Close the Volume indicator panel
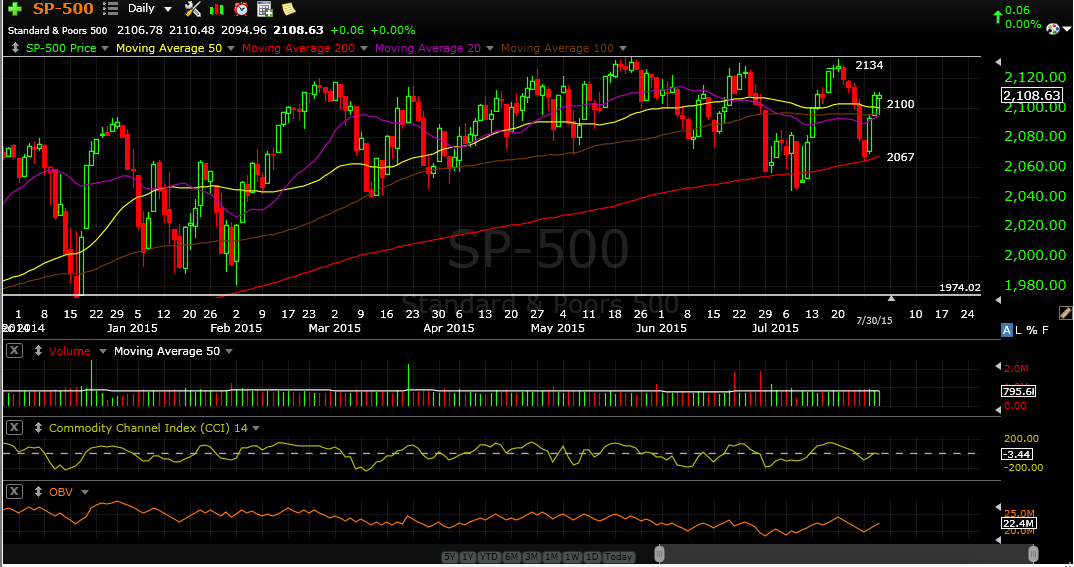The width and height of the screenshot is (1074, 567). [14, 351]
